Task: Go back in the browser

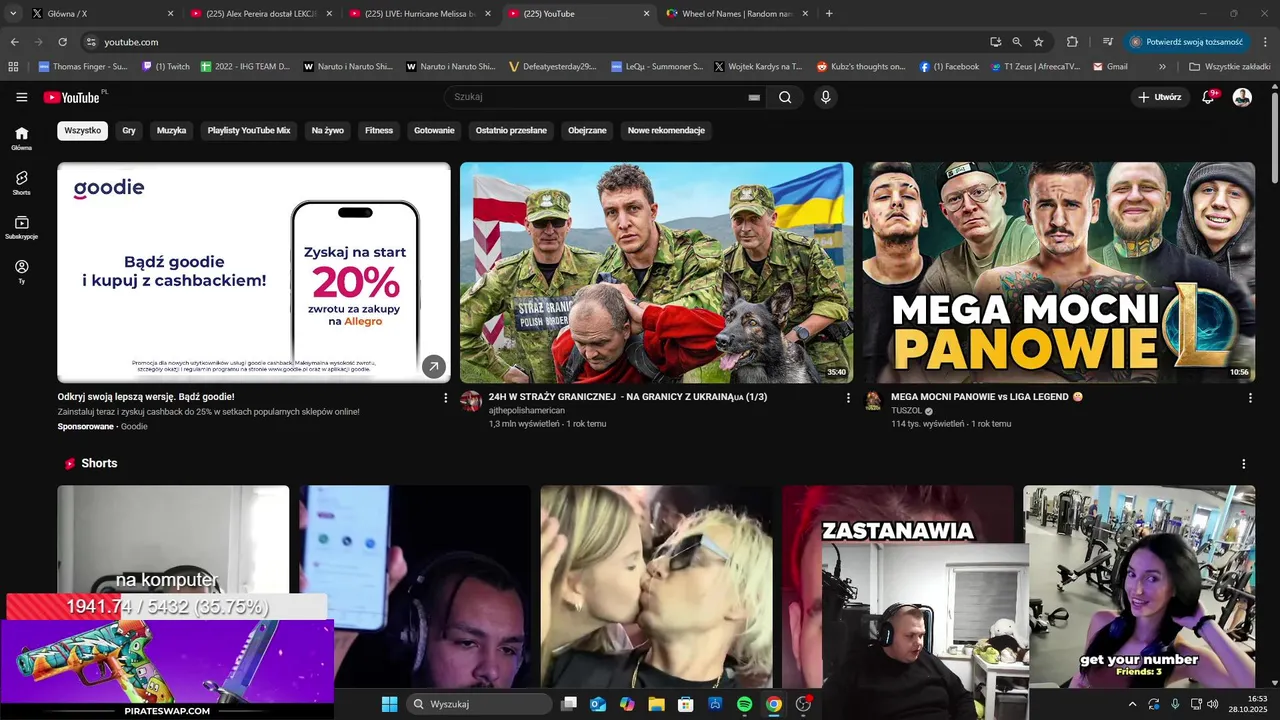Action: (14, 42)
